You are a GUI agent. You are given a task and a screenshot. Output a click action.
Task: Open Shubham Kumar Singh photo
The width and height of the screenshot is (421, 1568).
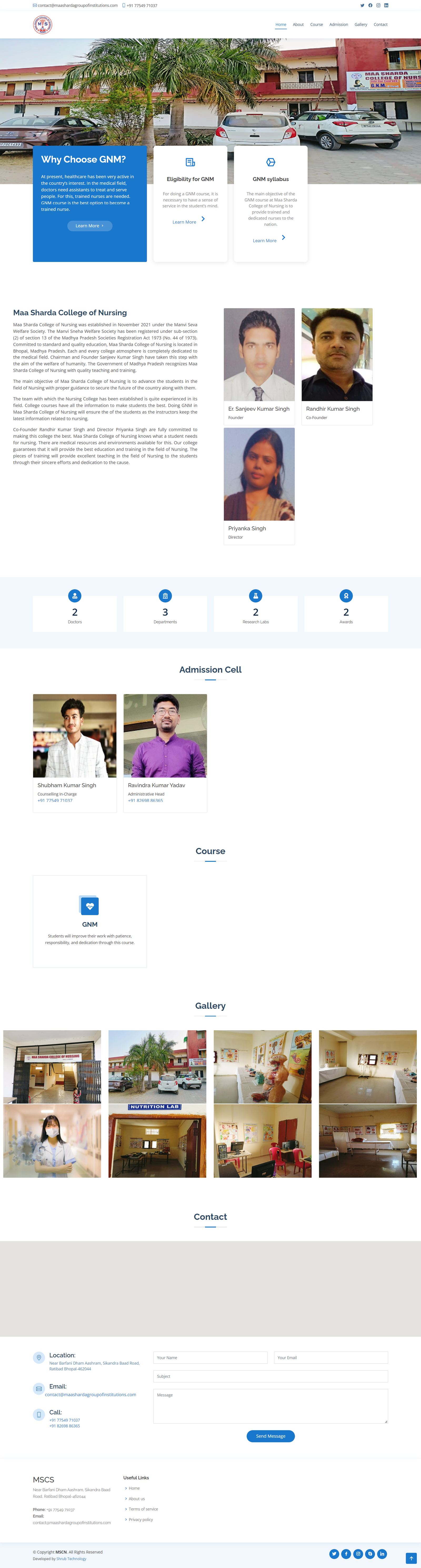tap(75, 735)
